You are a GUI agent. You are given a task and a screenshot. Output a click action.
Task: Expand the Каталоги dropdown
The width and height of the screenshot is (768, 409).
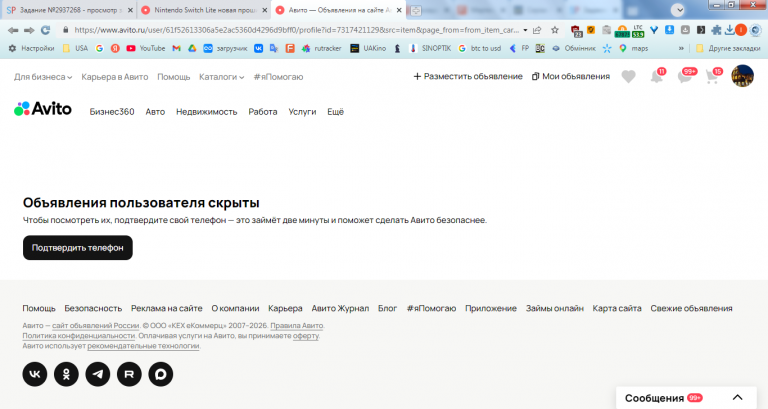pos(221,77)
